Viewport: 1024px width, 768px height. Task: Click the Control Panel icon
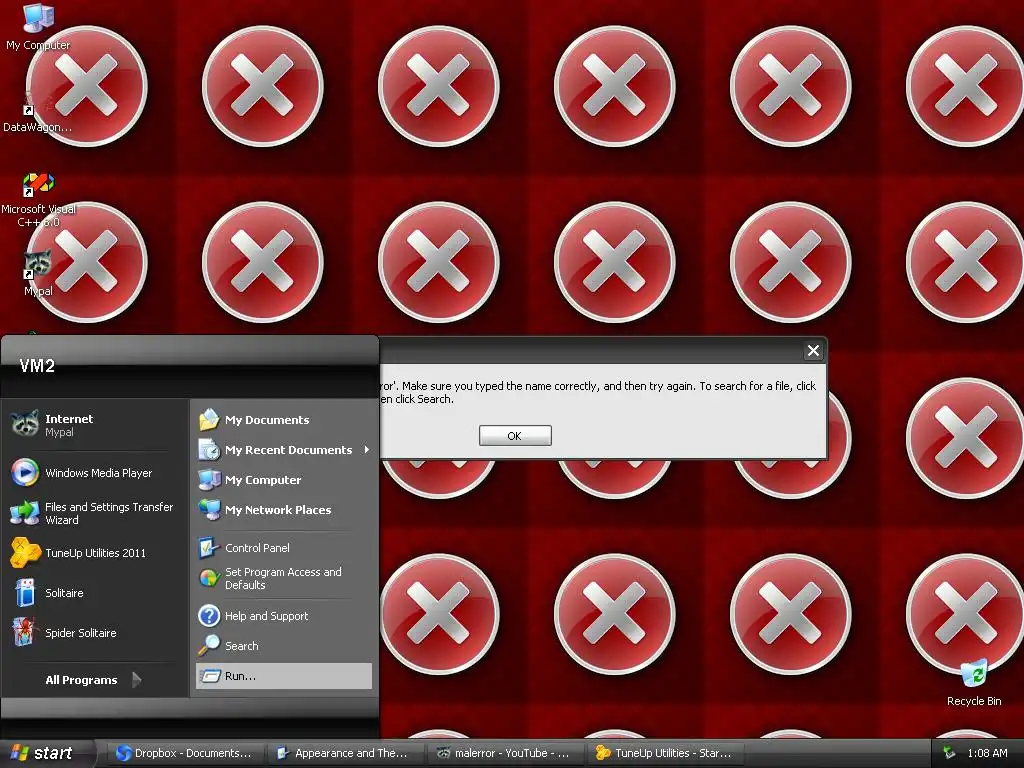coord(209,547)
